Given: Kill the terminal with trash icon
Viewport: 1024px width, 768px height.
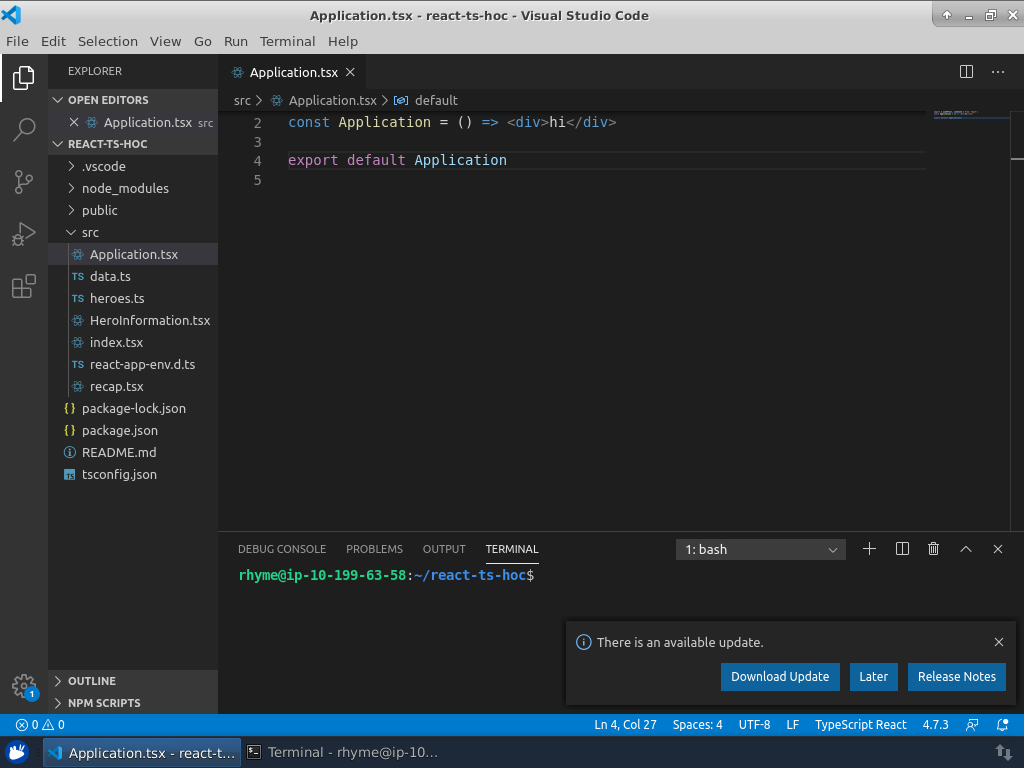Looking at the screenshot, I should tap(933, 549).
